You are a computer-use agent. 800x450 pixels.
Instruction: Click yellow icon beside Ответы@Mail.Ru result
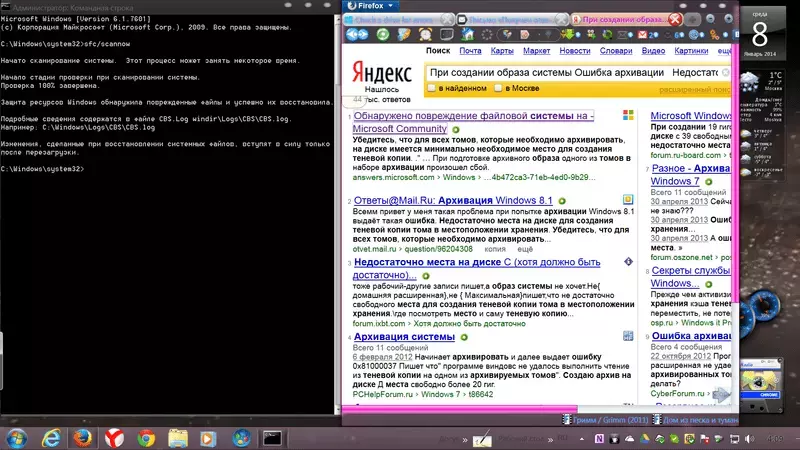click(628, 199)
